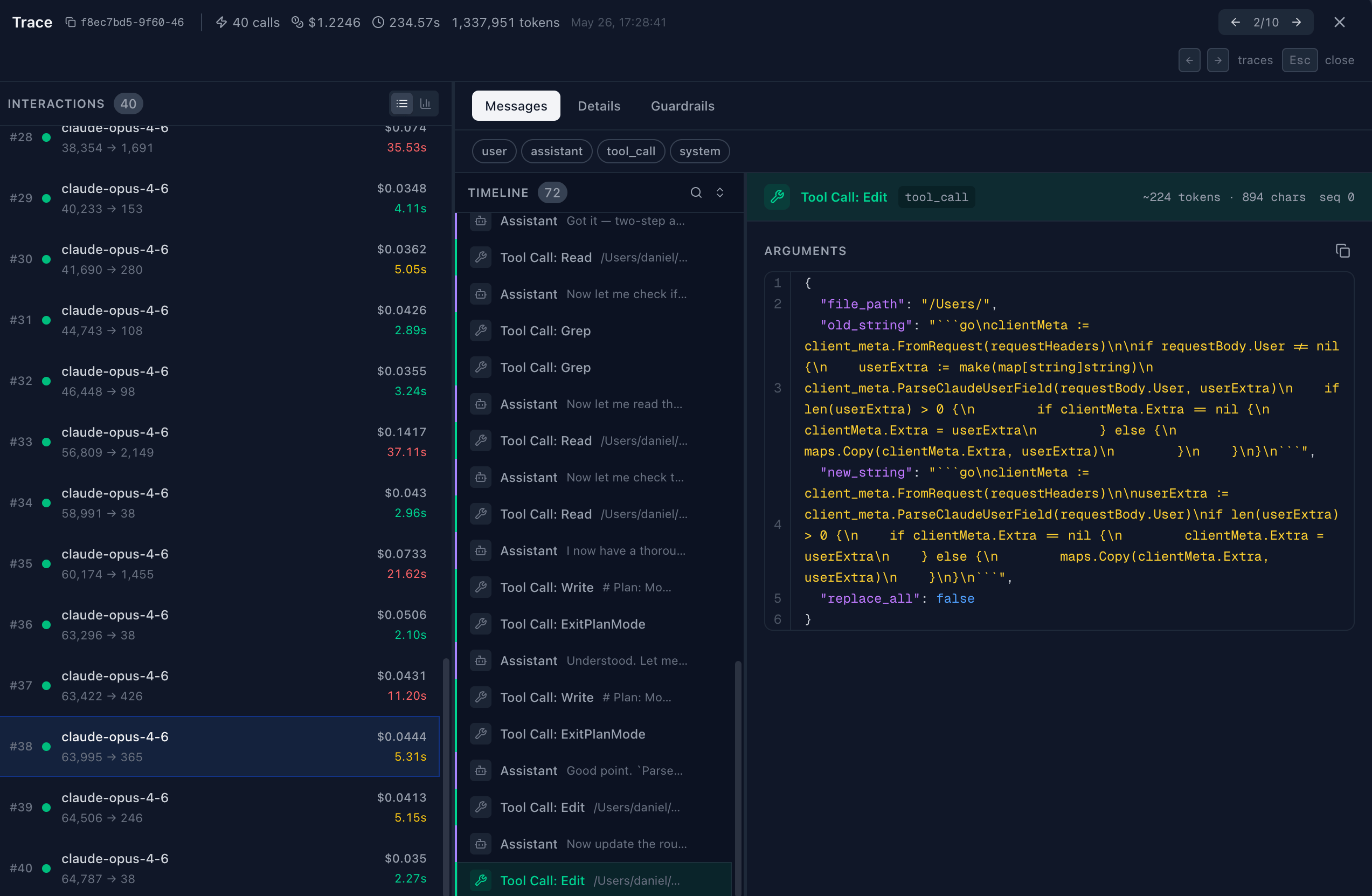
Task: Open the second Tool Call: ExitPlanMode item
Action: coord(594,734)
